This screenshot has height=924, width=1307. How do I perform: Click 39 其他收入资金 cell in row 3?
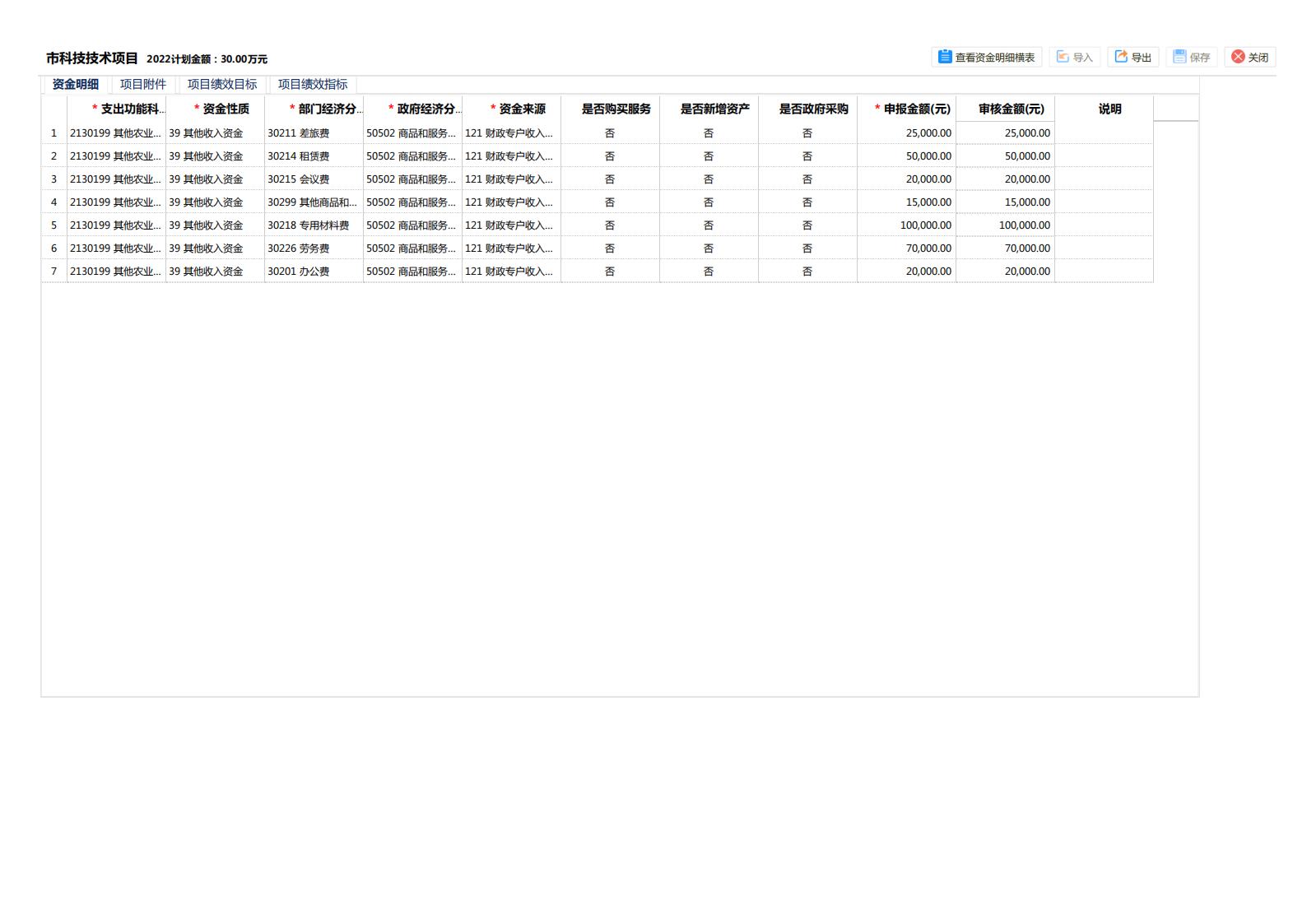pyautogui.click(x=215, y=179)
